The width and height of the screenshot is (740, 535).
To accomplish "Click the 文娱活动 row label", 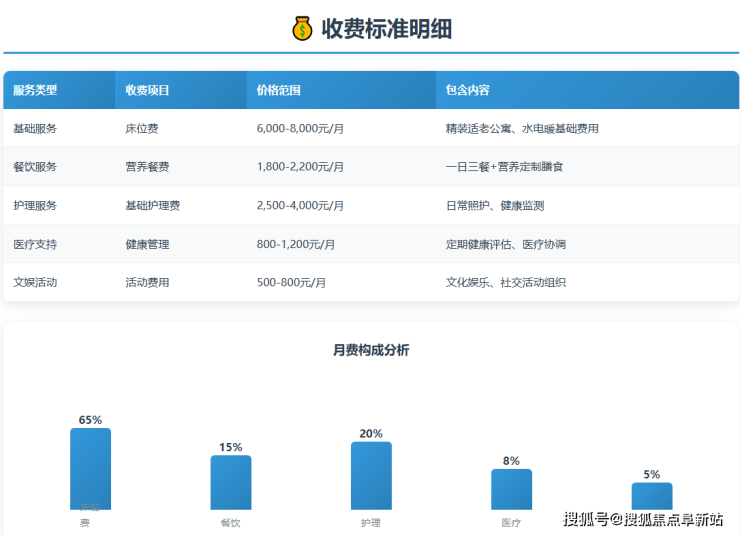I will point(35,282).
